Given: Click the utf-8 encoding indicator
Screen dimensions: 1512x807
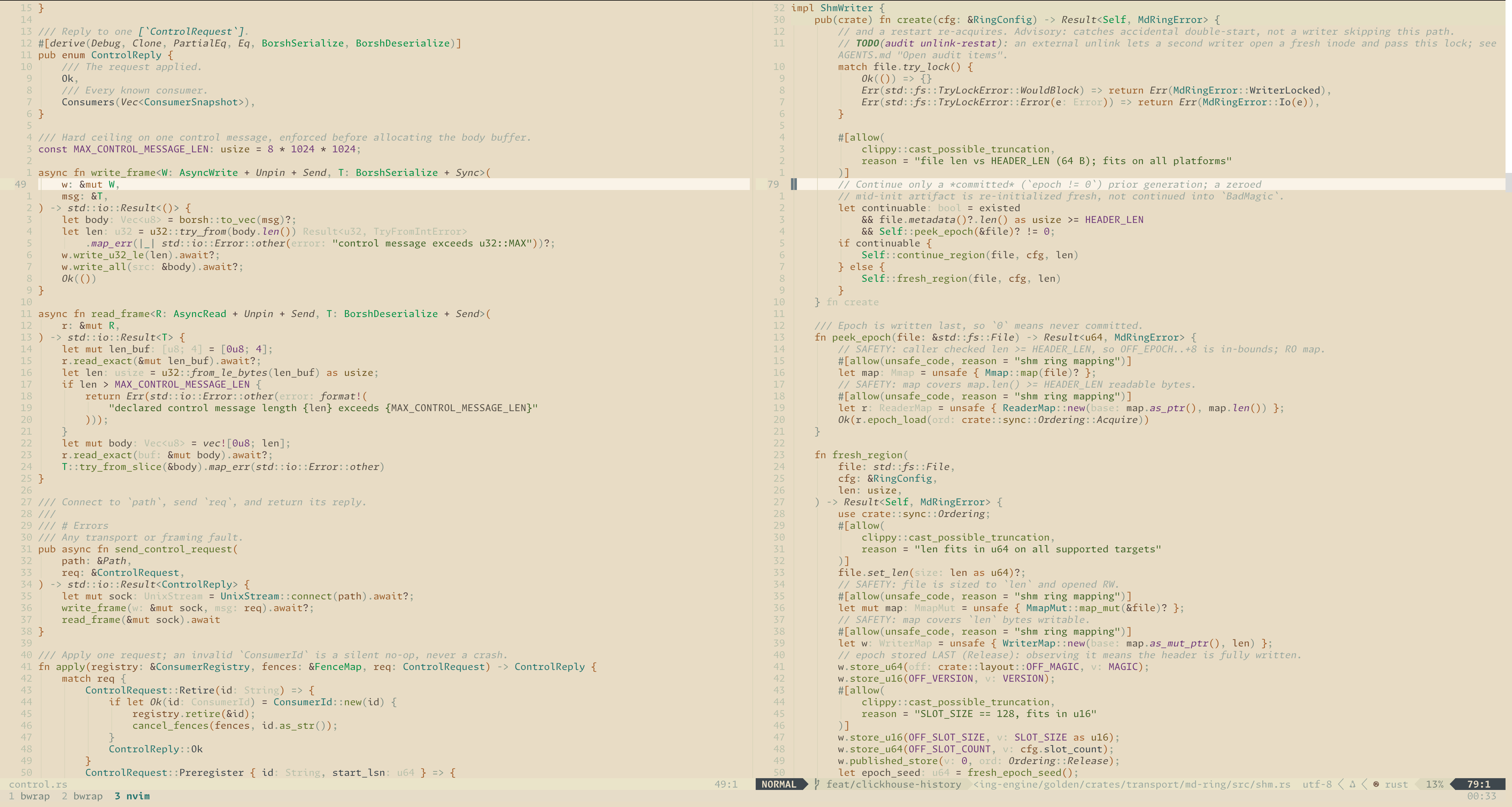Looking at the screenshot, I should (x=1317, y=784).
